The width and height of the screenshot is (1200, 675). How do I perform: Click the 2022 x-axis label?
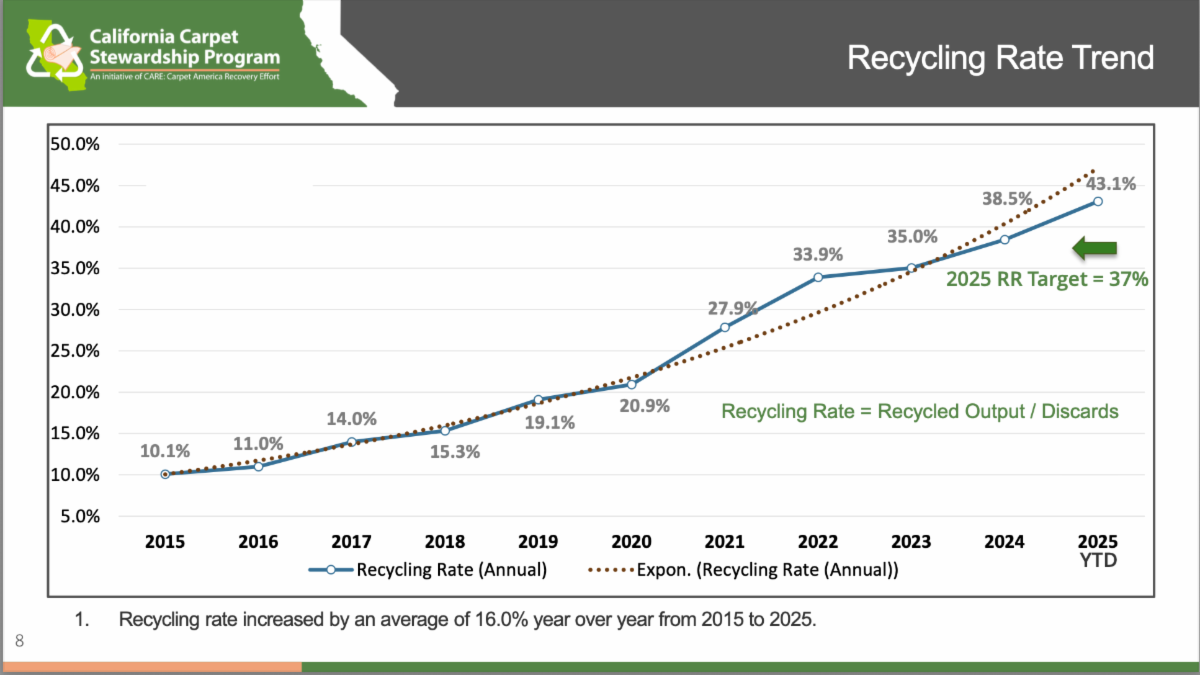click(818, 542)
